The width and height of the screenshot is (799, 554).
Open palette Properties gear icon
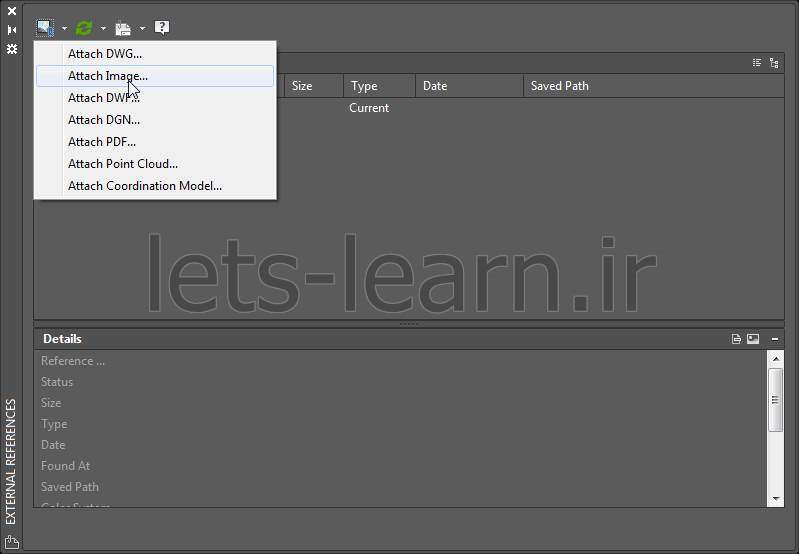click(x=12, y=49)
